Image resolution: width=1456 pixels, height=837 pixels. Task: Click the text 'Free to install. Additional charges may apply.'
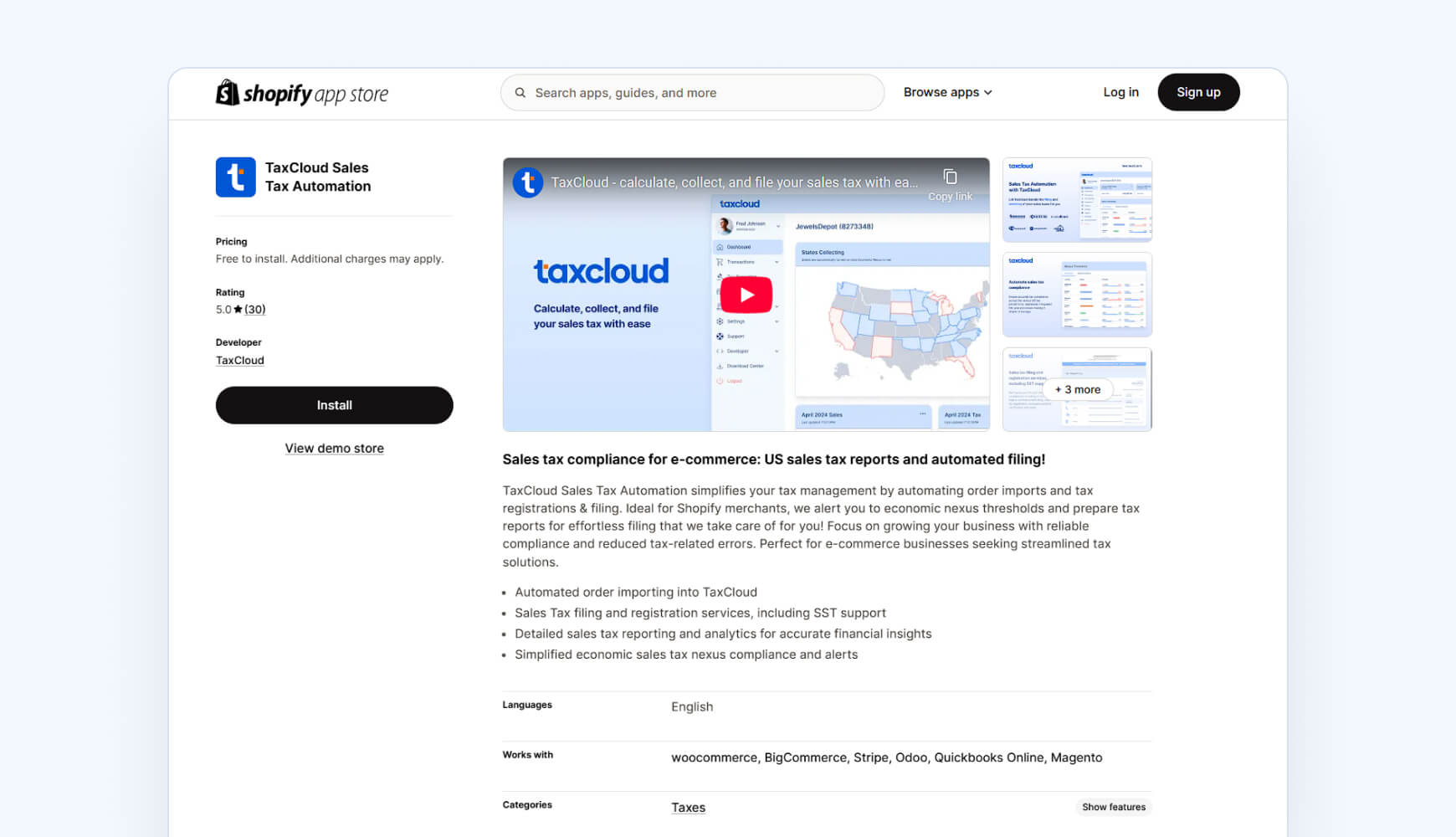click(330, 259)
